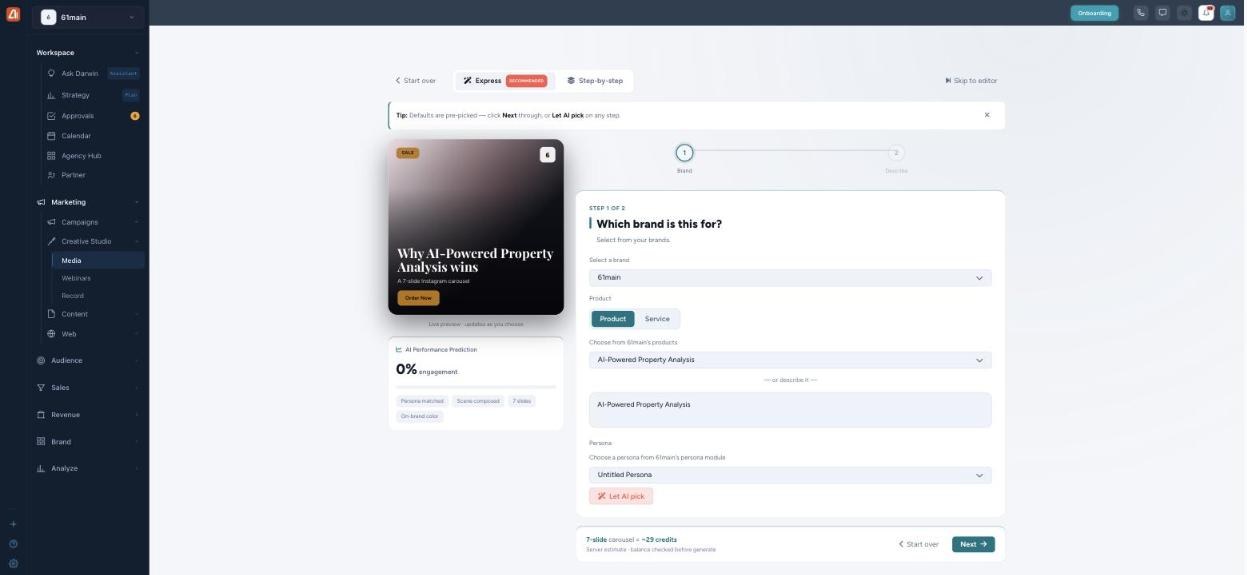Click the Web globe icon
1247x575 pixels.
[x=52, y=334]
